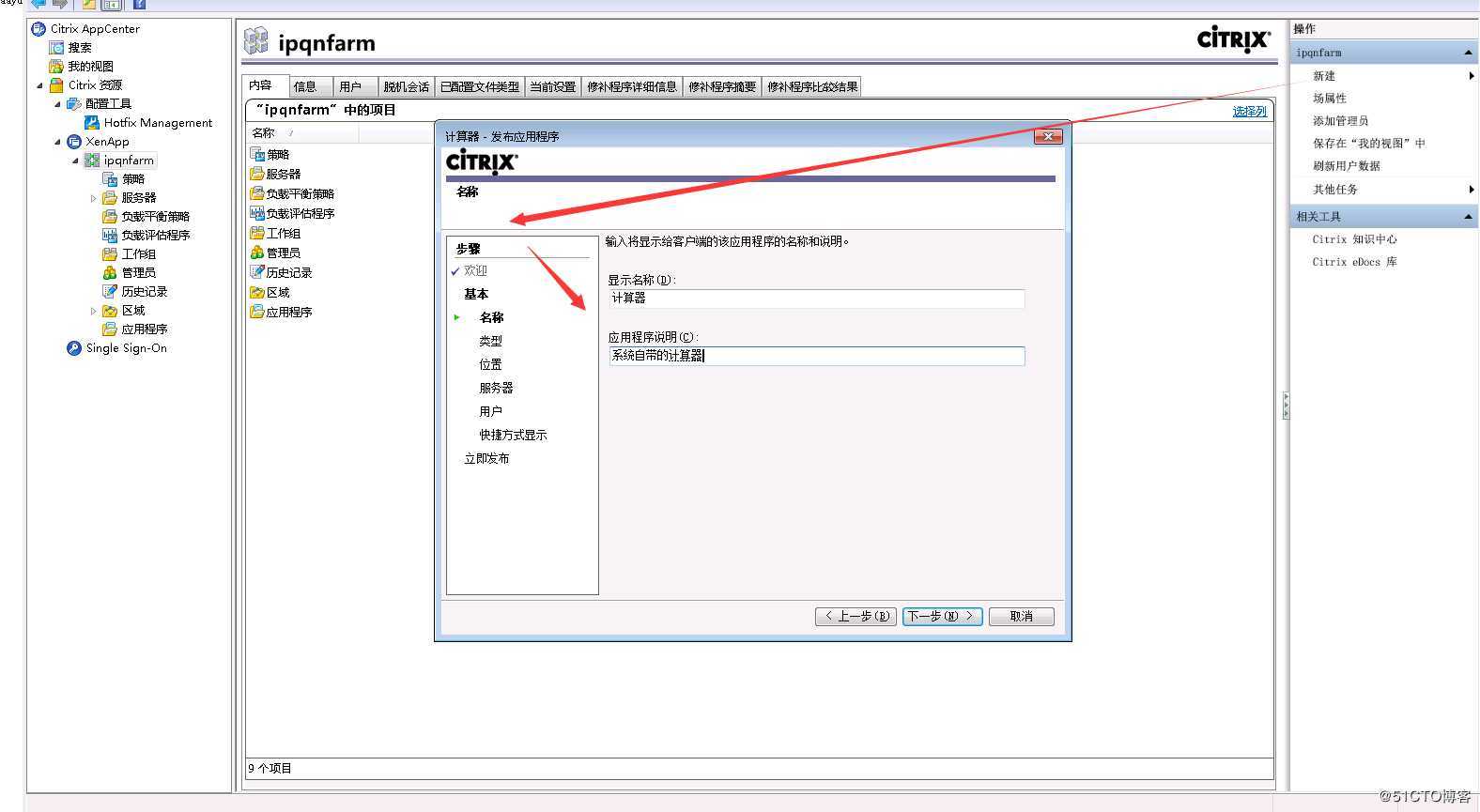Screen dimensions: 1480x812
Task: Open Citrix 知识中心 link
Action: point(1354,239)
